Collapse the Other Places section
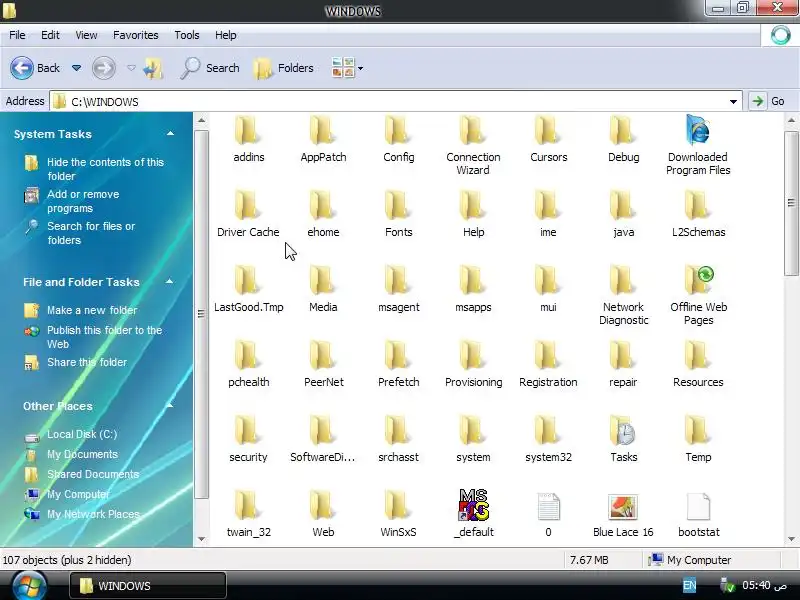800x600 pixels. click(169, 406)
